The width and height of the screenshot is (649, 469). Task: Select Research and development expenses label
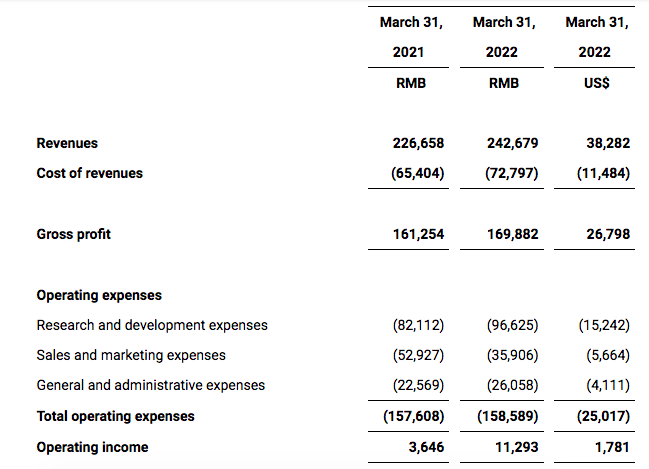(152, 325)
